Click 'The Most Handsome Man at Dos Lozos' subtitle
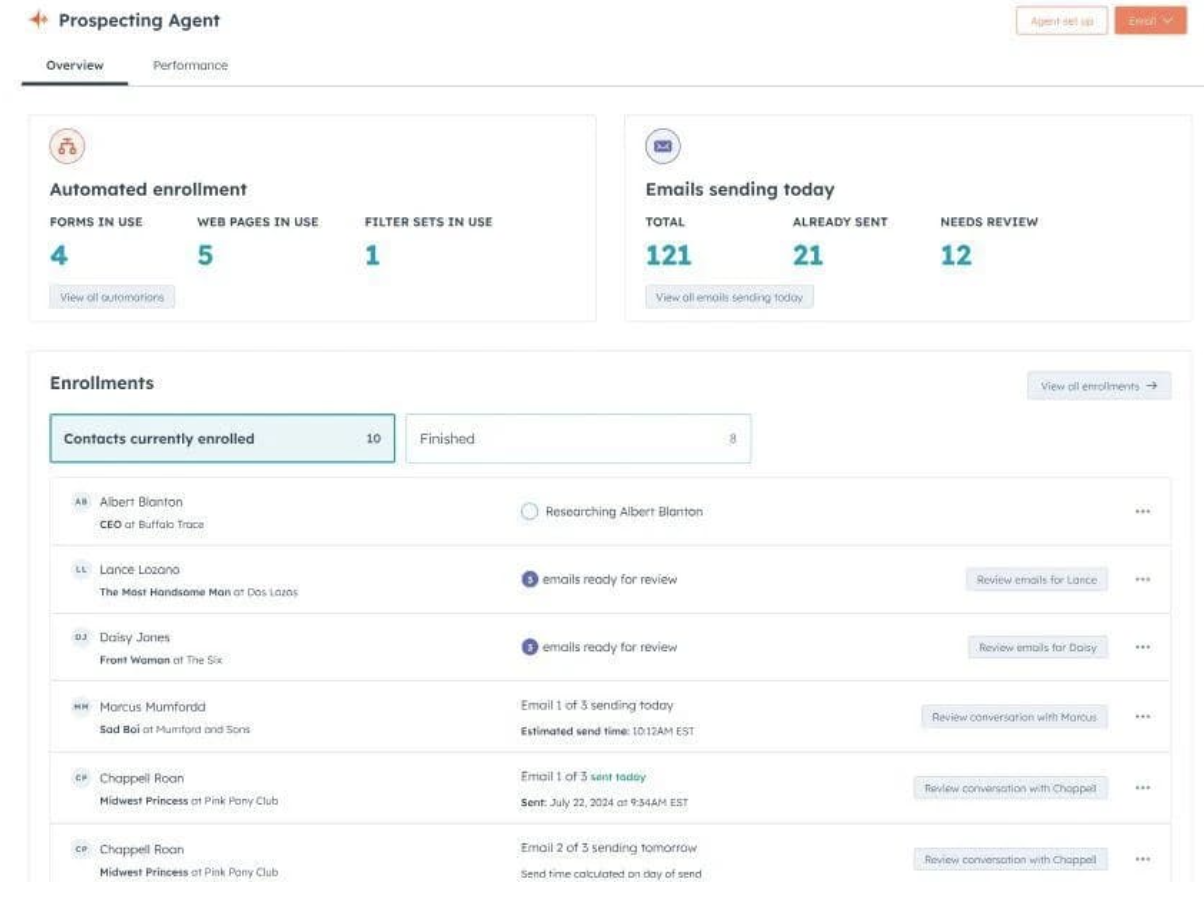Screen dimensions: 1204x908 click(199, 592)
